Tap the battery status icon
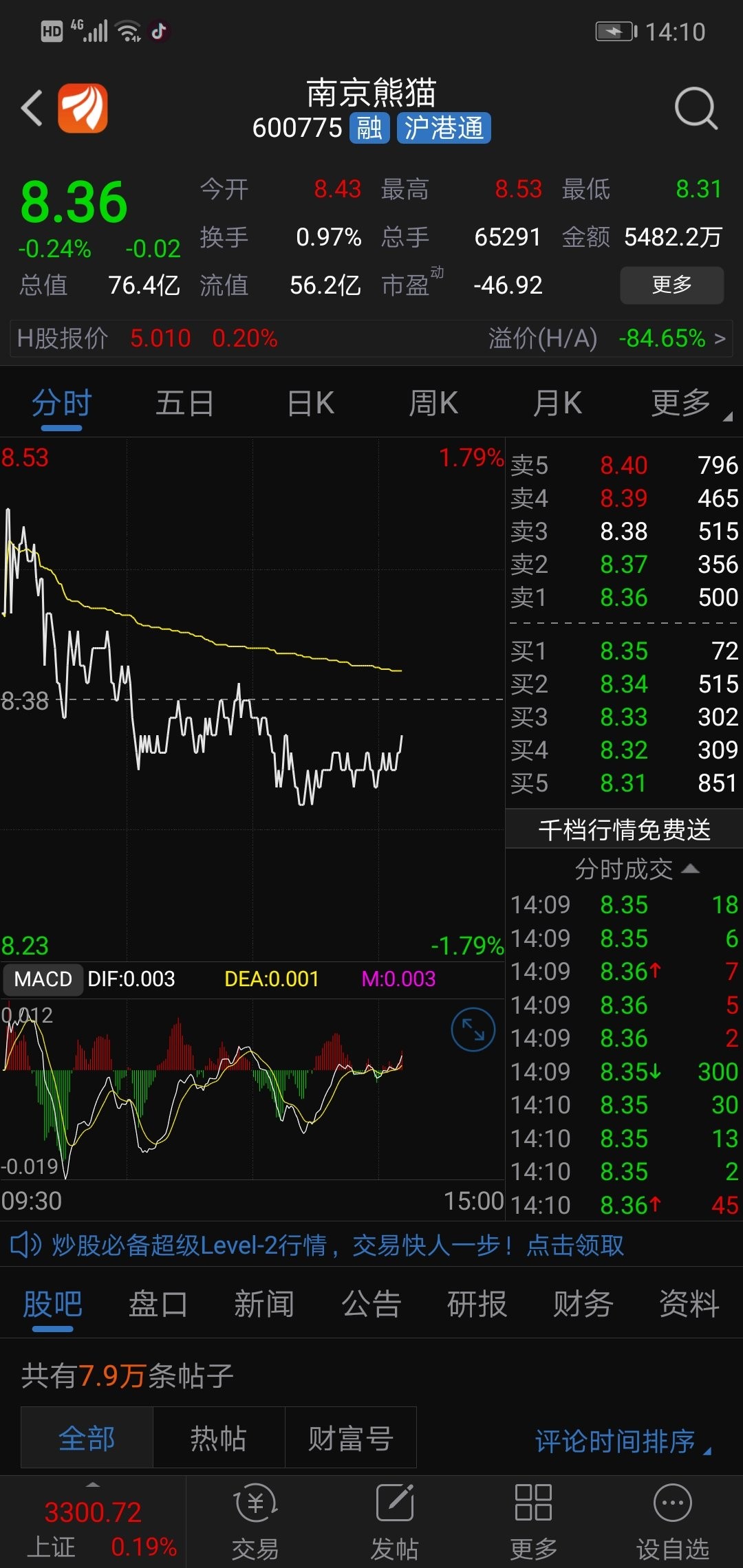 coord(616,32)
